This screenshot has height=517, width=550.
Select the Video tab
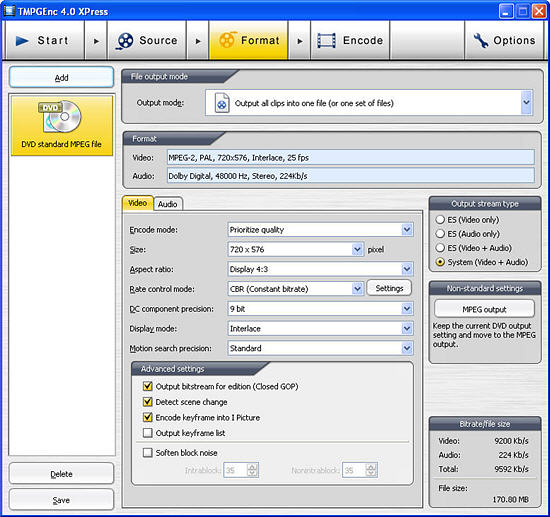pyautogui.click(x=138, y=203)
